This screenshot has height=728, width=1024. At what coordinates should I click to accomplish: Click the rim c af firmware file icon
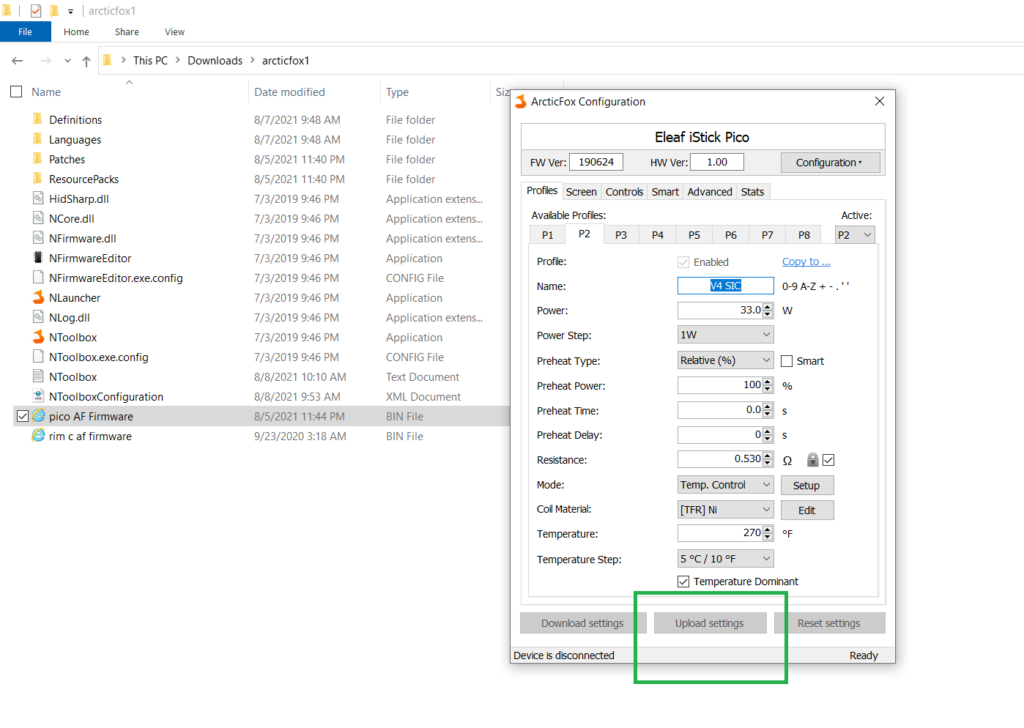point(39,435)
